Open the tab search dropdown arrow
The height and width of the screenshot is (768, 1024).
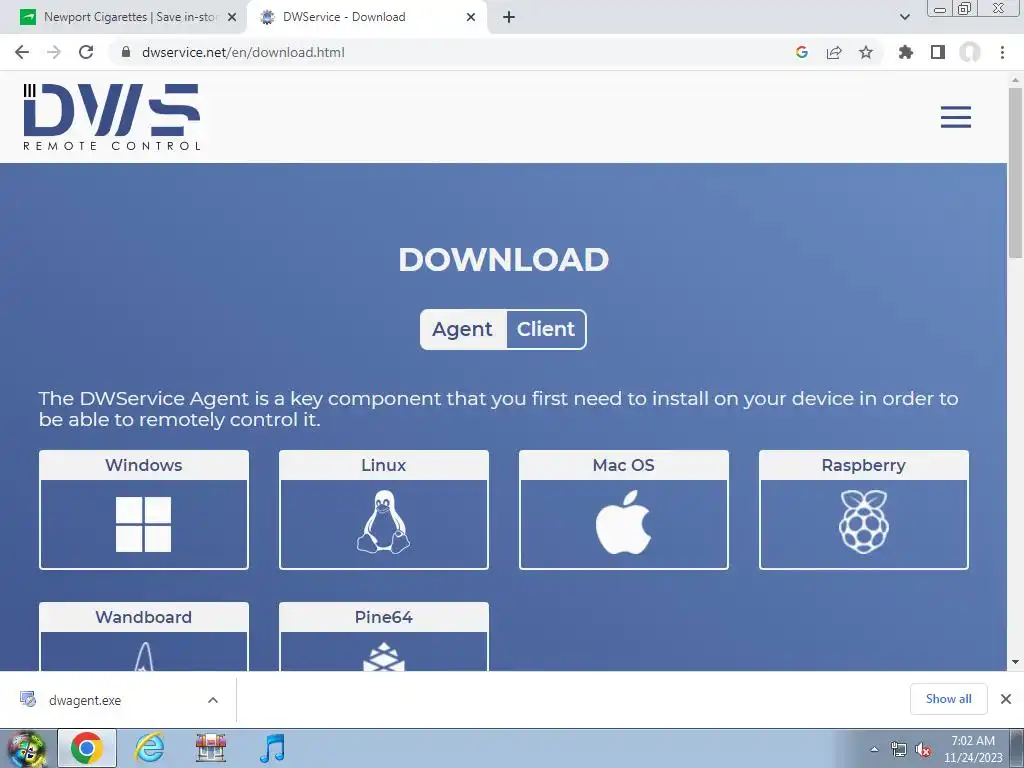tap(904, 17)
